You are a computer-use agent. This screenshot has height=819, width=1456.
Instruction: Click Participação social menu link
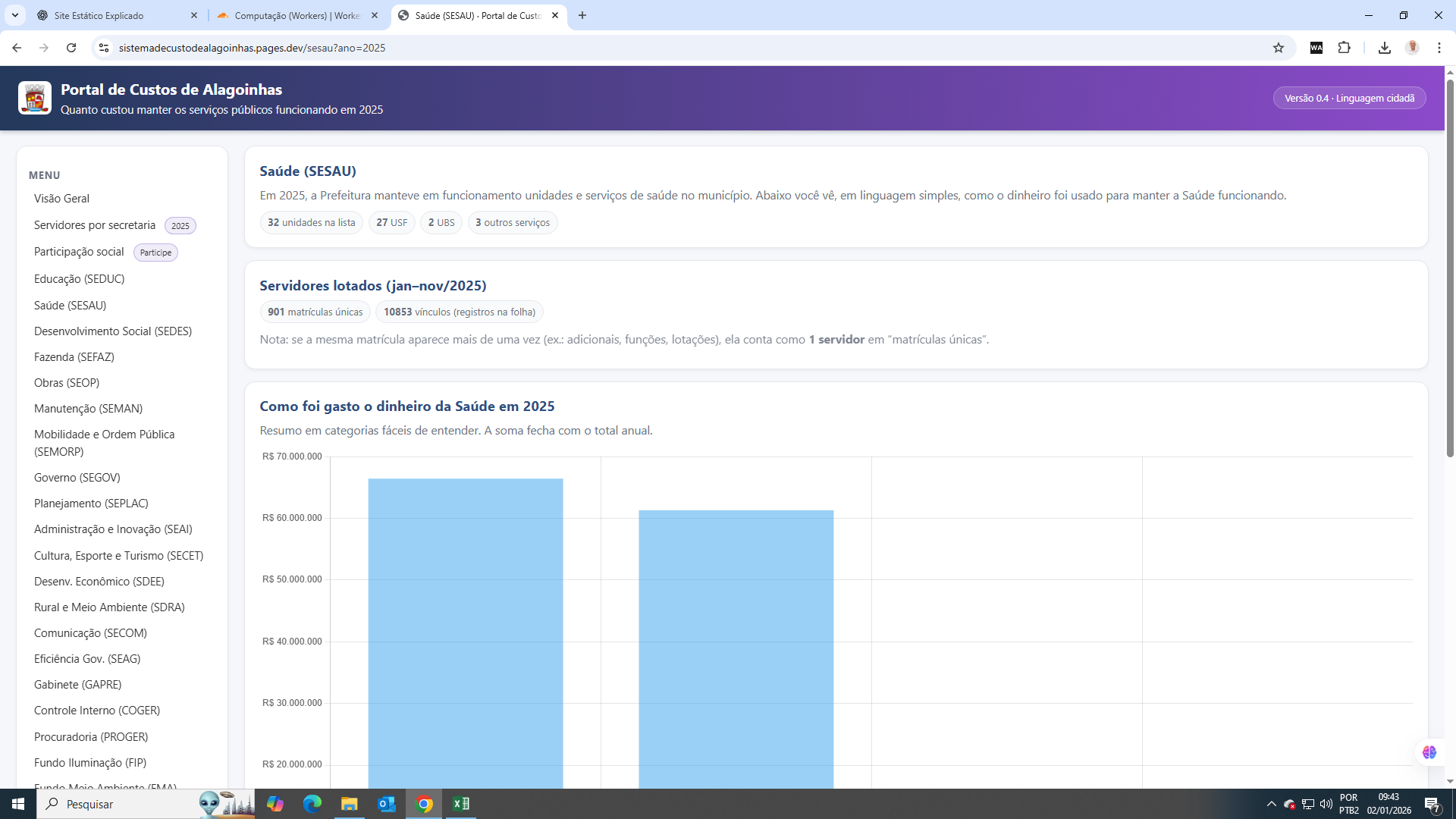[79, 252]
